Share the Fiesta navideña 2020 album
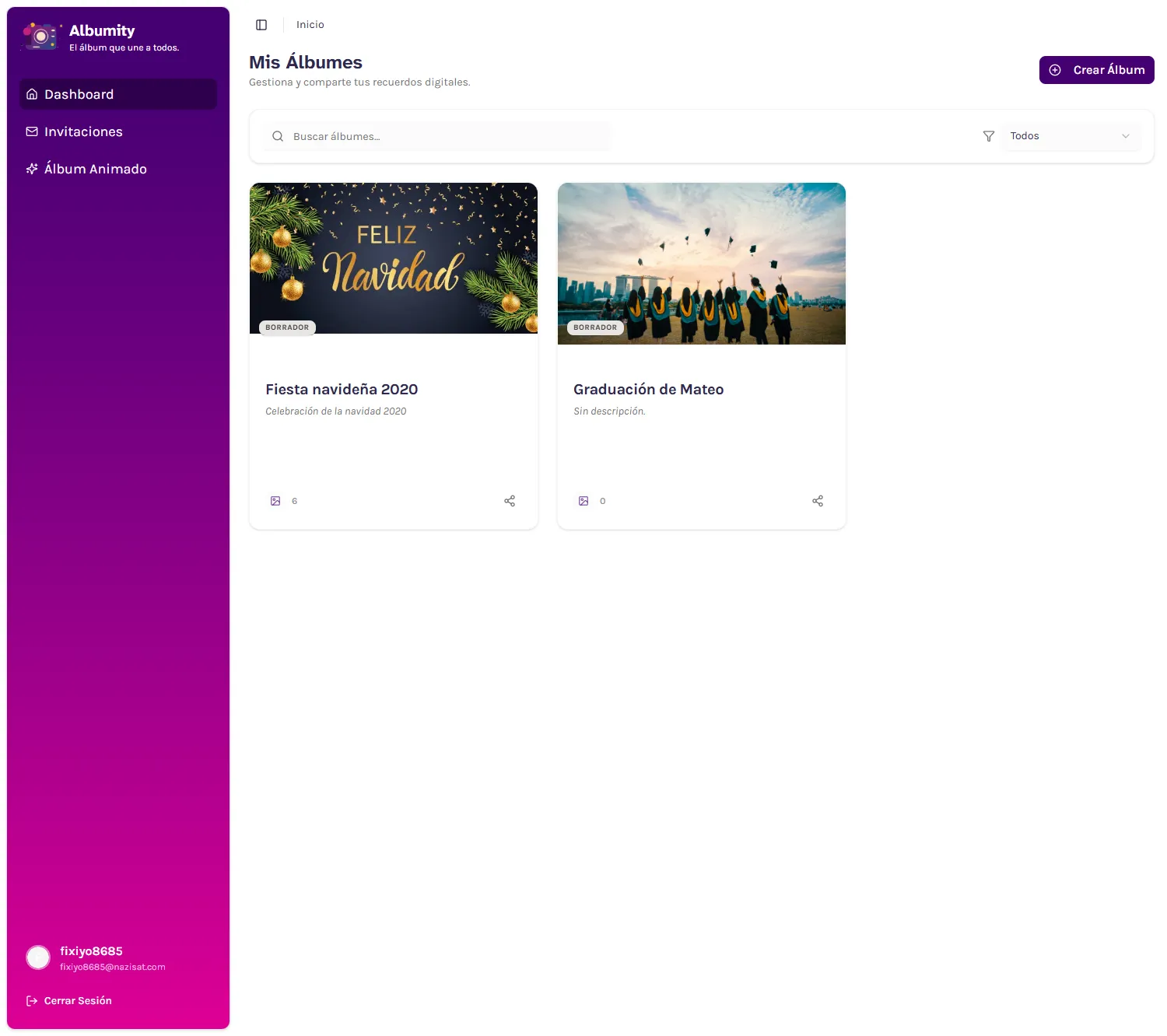Image resolution: width=1167 pixels, height=1036 pixels. 510,501
